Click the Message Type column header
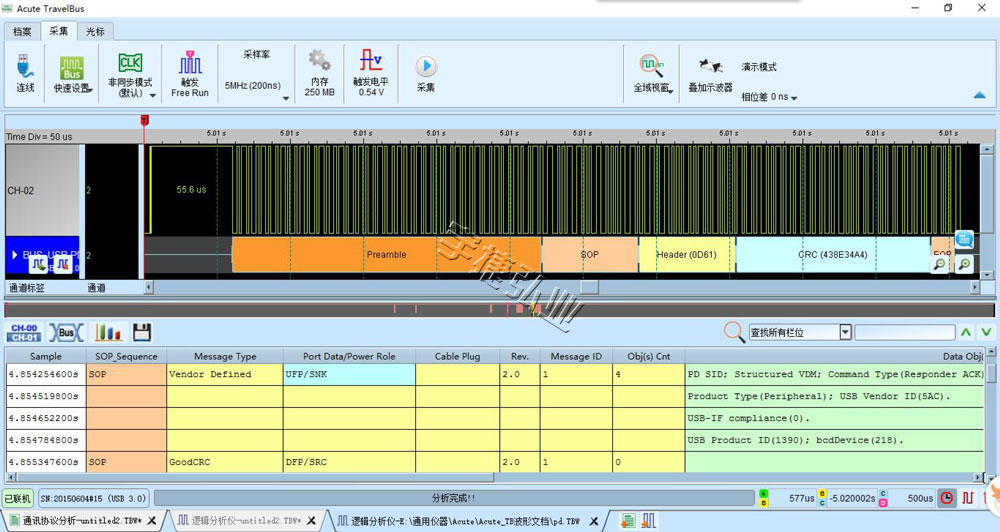This screenshot has width=1000, height=532. coord(225,357)
